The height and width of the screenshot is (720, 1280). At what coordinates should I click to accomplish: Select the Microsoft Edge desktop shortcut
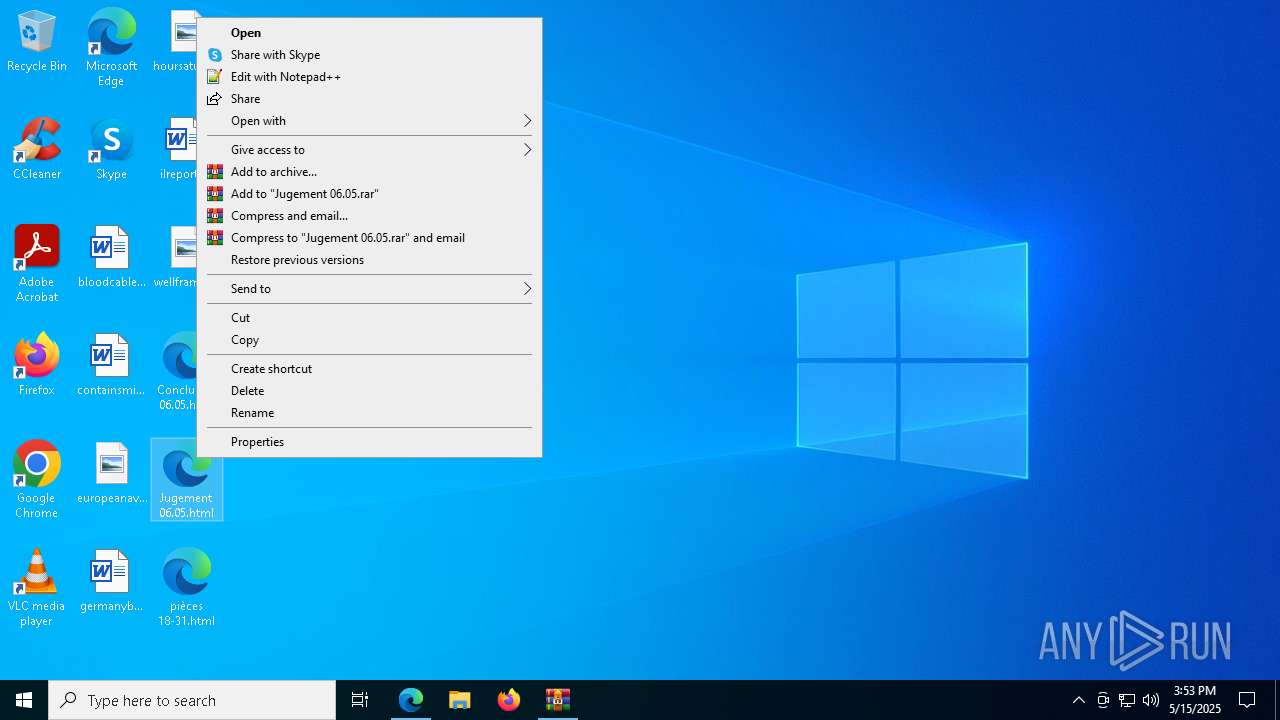[111, 47]
